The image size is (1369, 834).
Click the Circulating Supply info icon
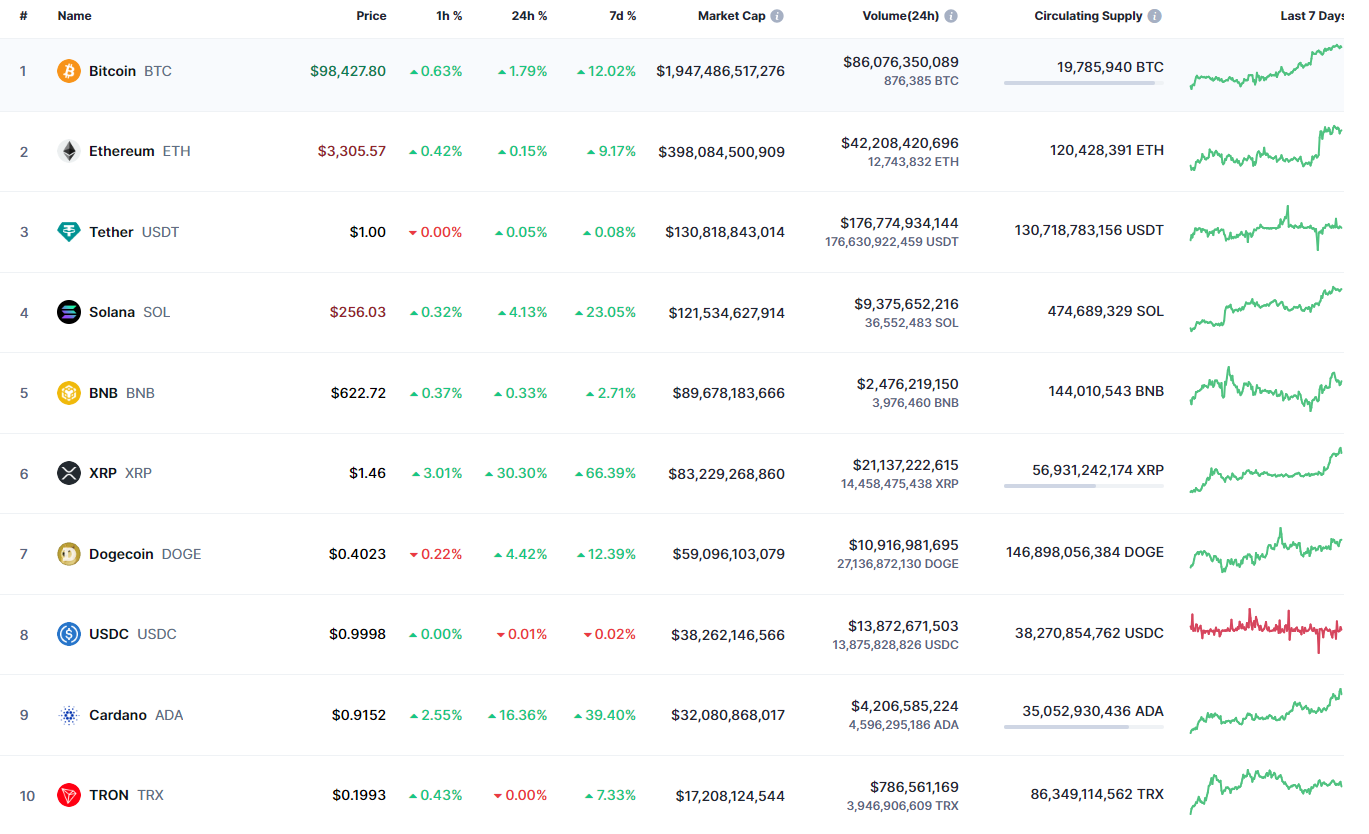point(1155,16)
